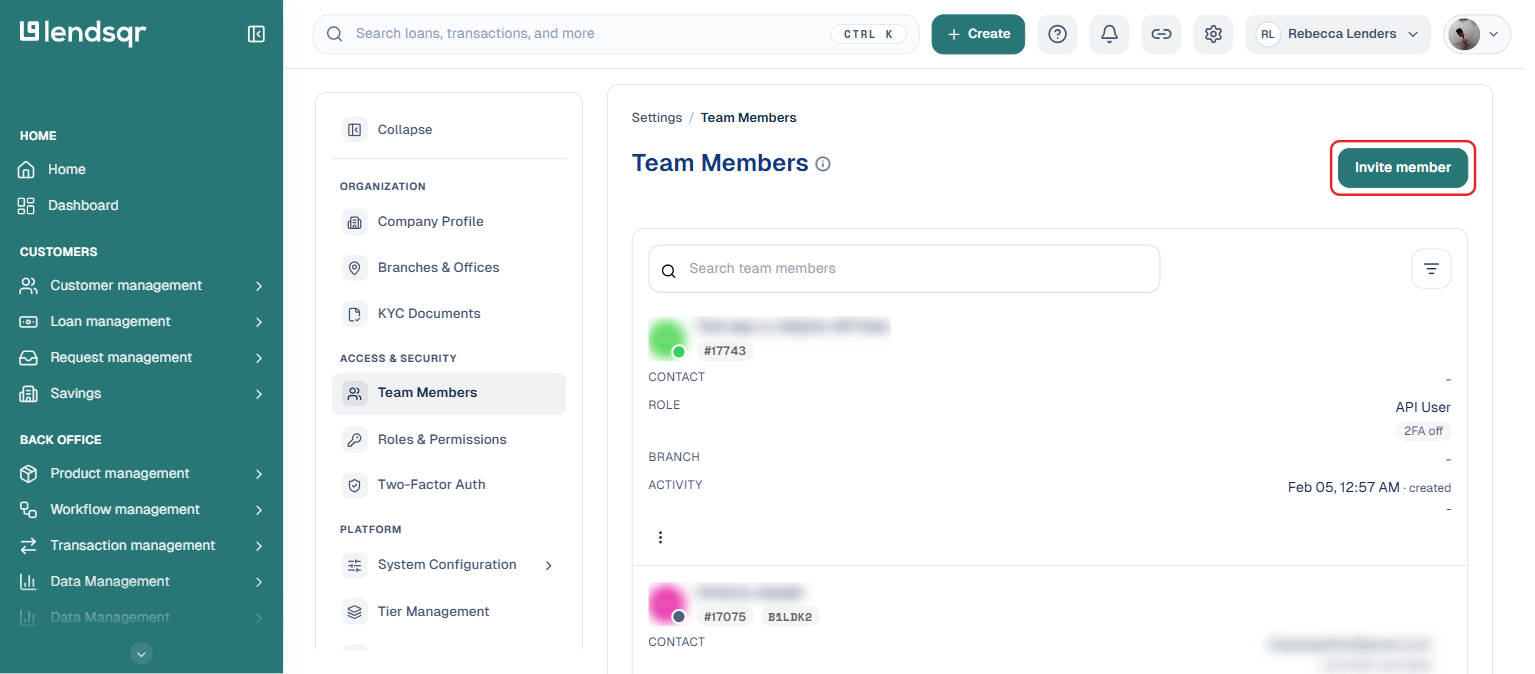Click the Two-Factor Auth shield icon
Screen dimensions: 1535x674
click(x=354, y=485)
